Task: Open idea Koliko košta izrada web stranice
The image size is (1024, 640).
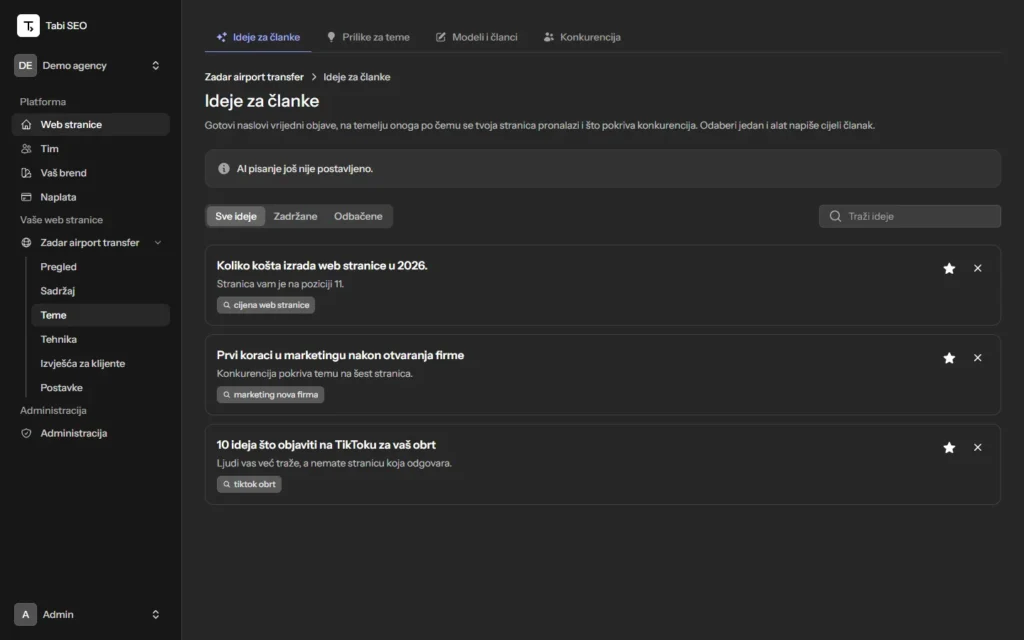Action: pyautogui.click(x=322, y=266)
